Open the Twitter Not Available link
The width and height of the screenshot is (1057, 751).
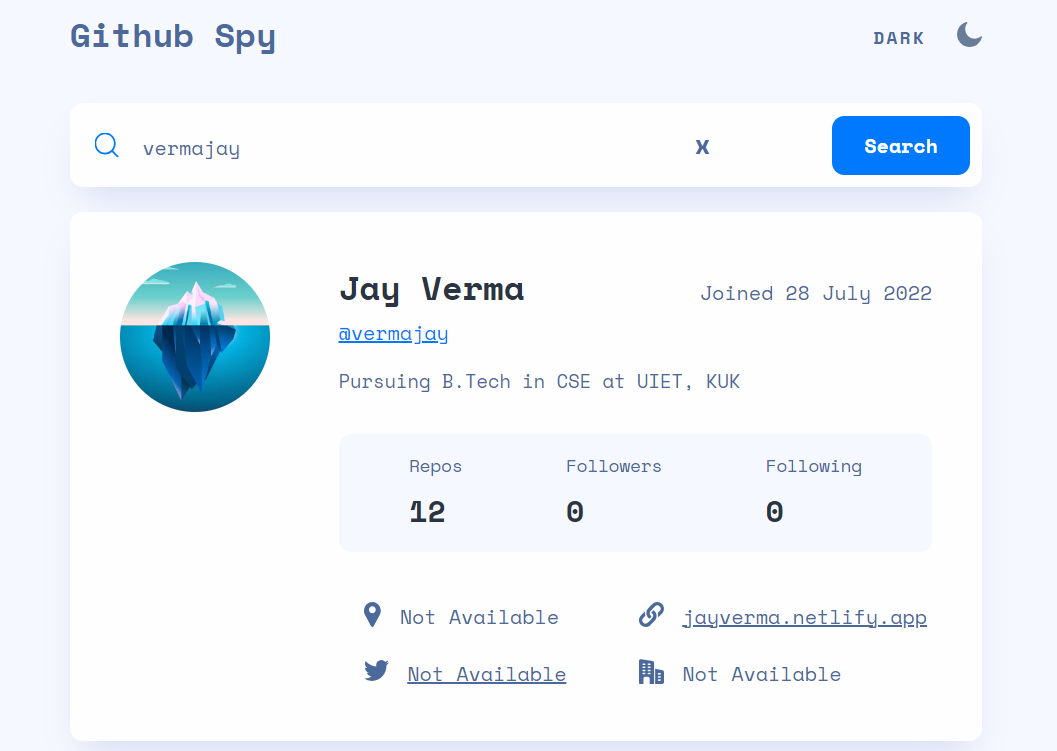click(487, 675)
